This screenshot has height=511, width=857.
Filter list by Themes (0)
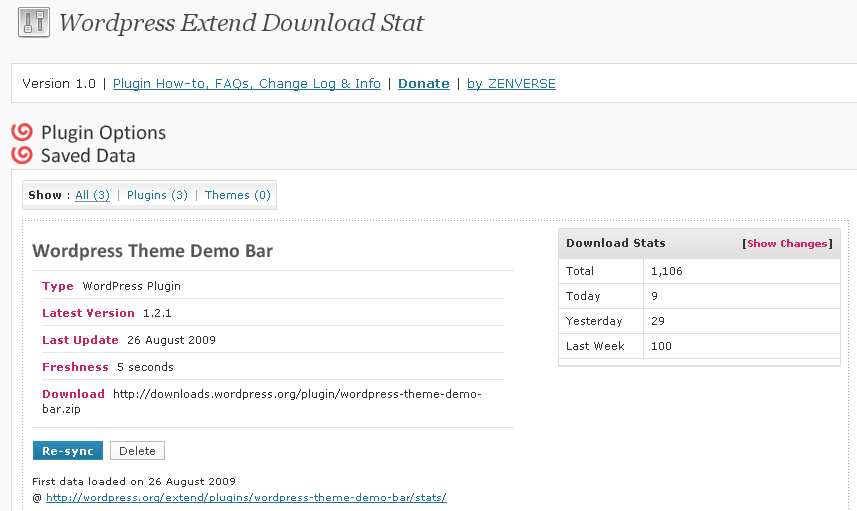pyautogui.click(x=238, y=195)
